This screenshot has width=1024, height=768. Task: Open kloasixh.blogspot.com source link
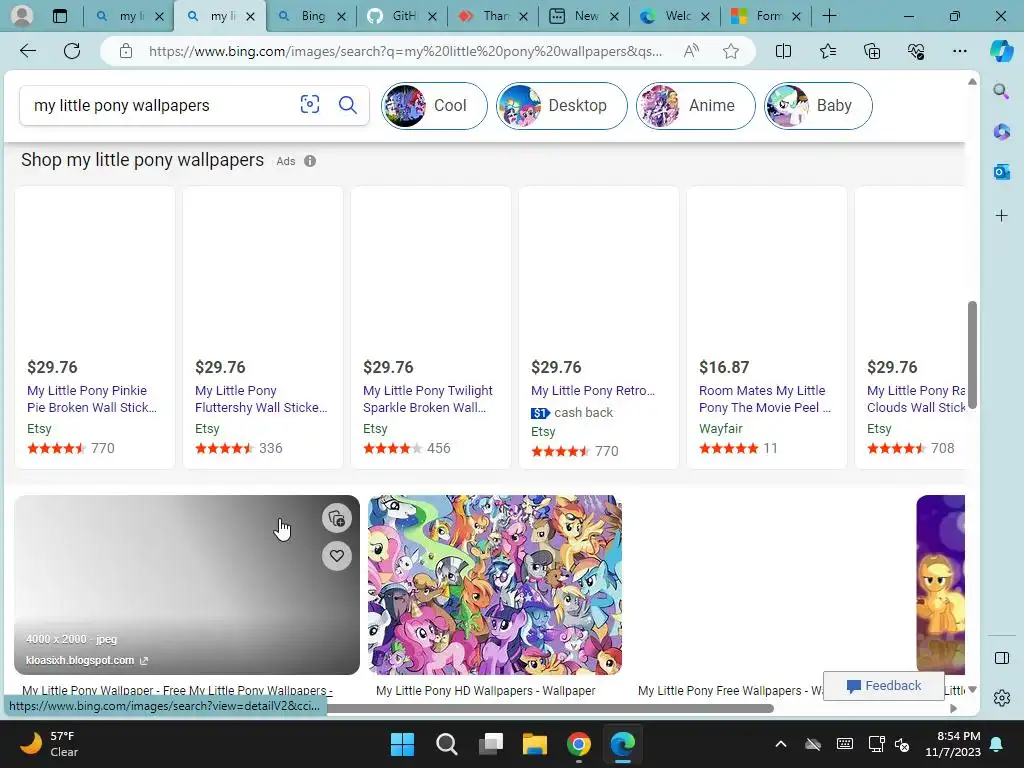[87, 660]
